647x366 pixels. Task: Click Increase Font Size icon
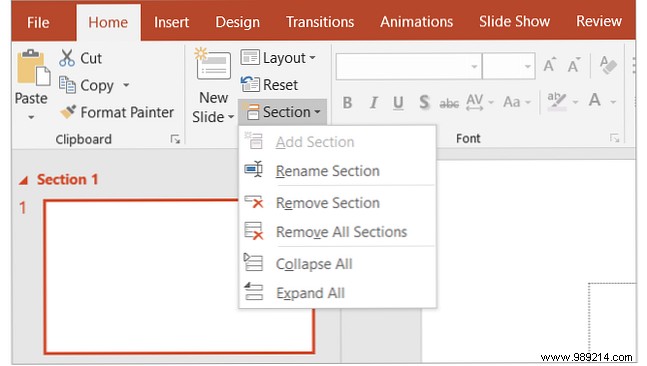tap(549, 65)
